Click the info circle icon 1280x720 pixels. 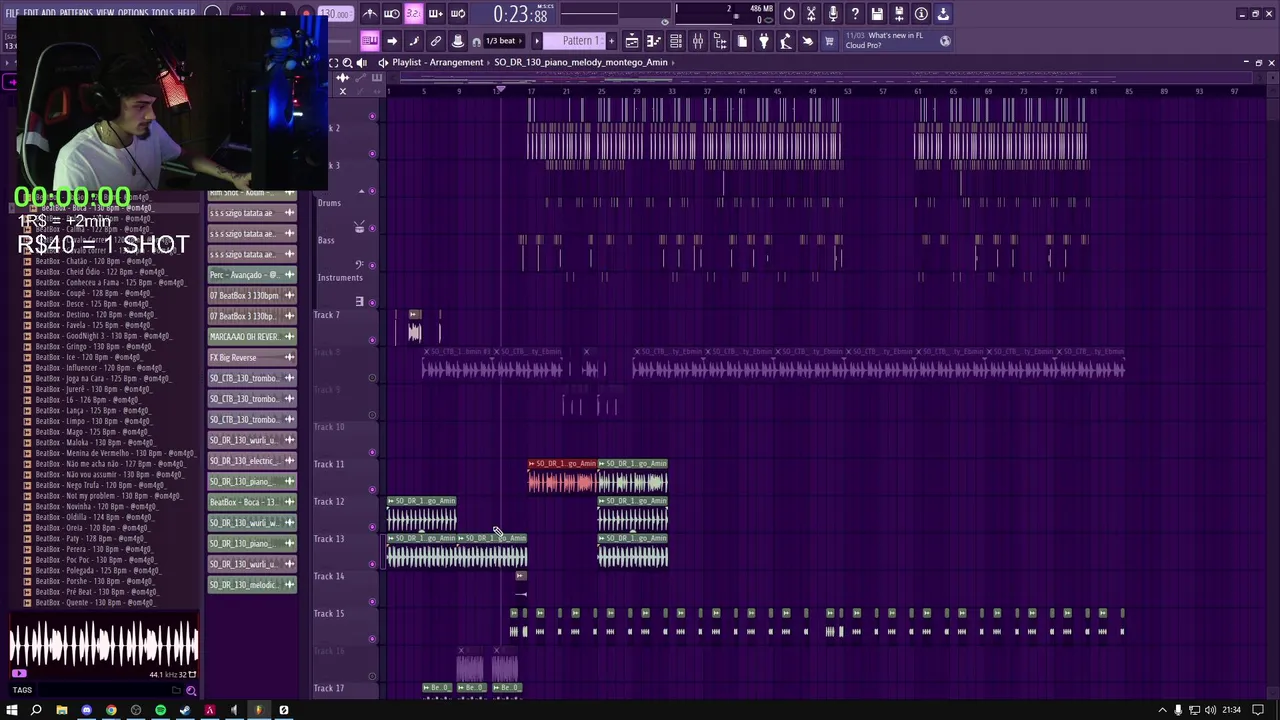[x=921, y=14]
